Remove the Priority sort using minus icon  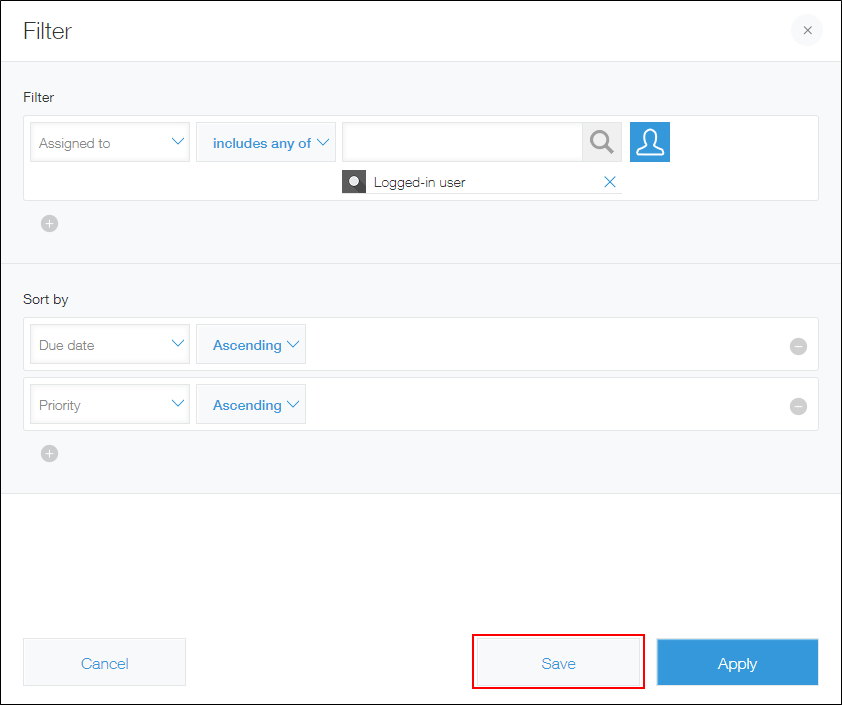coord(798,406)
